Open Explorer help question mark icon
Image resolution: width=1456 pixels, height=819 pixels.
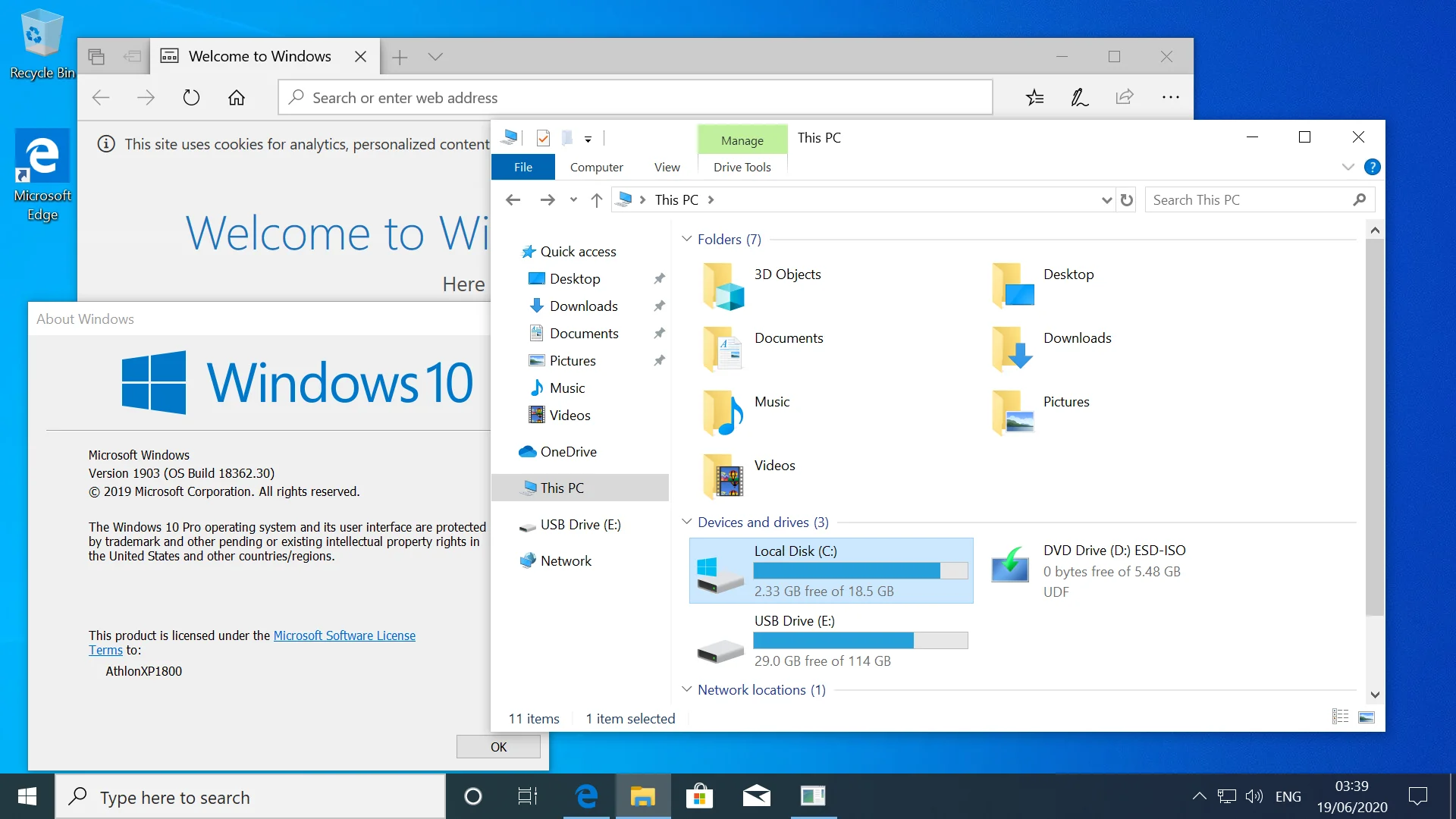pos(1372,167)
